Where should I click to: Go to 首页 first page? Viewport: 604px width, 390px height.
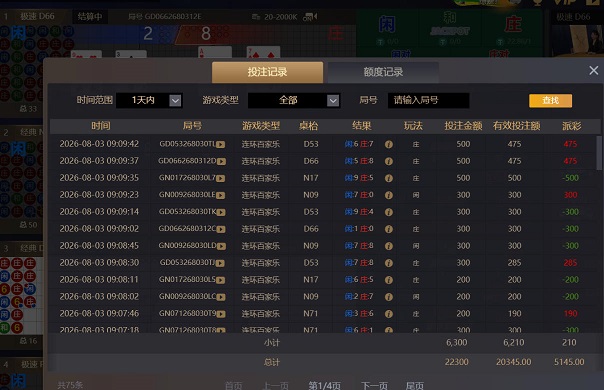(233, 385)
